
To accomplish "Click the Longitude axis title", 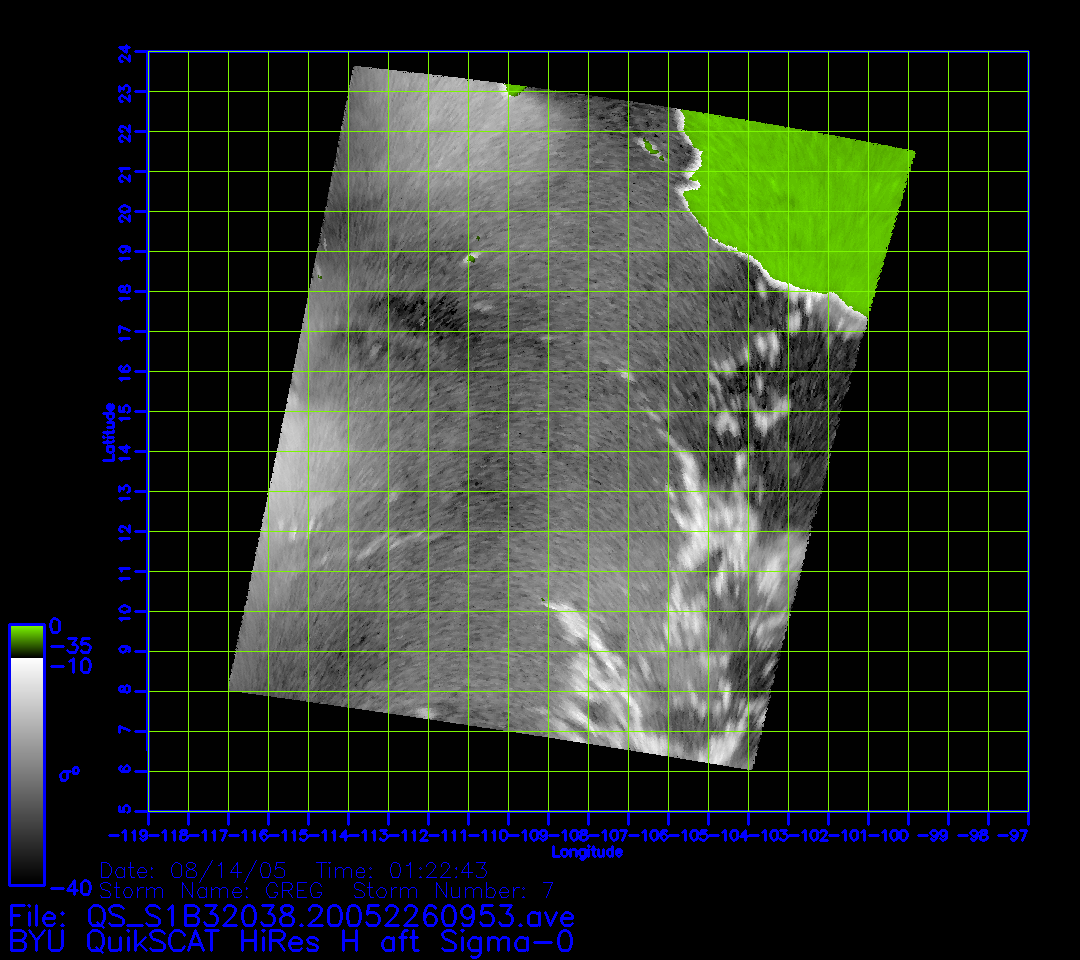I will [587, 852].
